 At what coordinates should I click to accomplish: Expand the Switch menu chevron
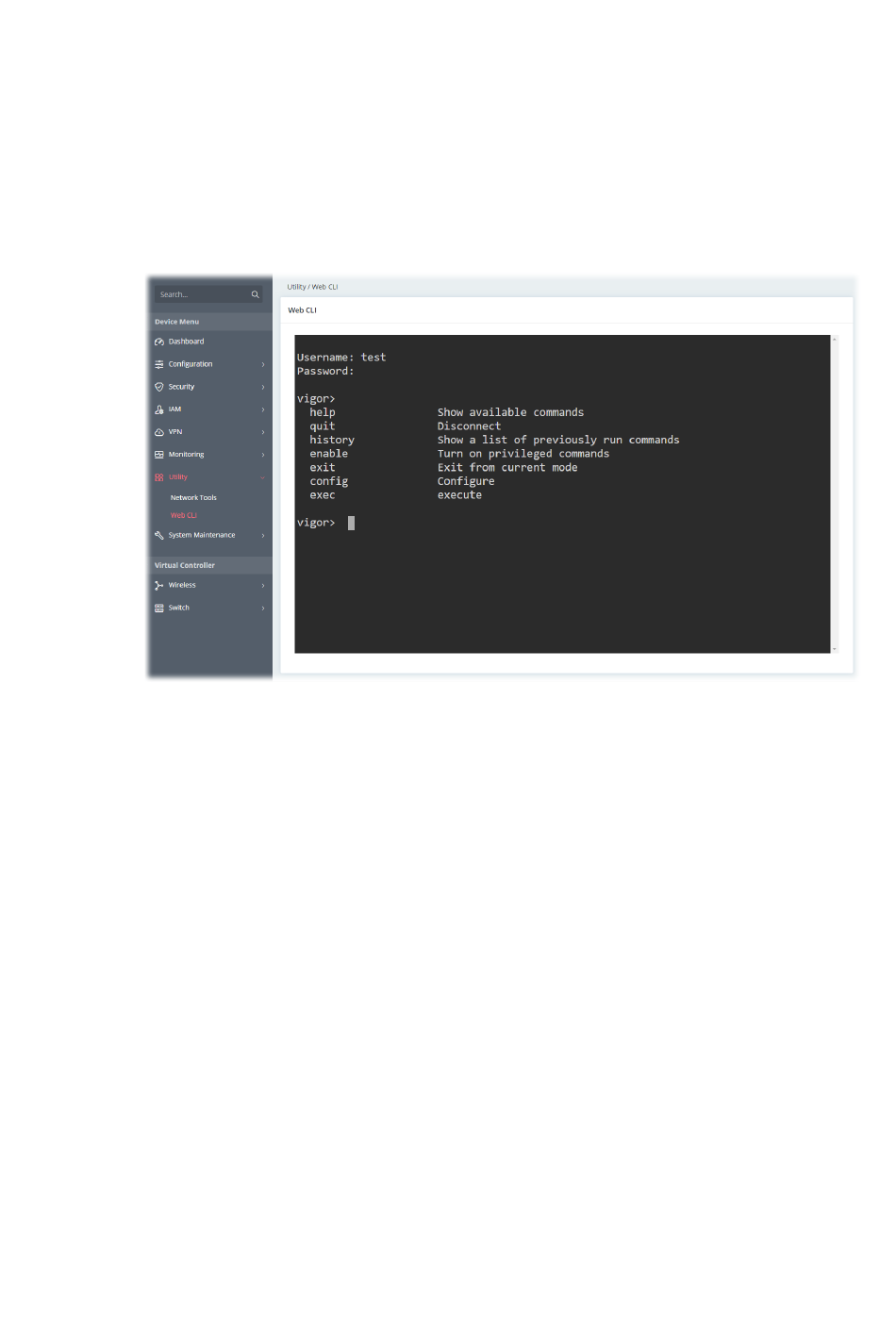[x=263, y=608]
